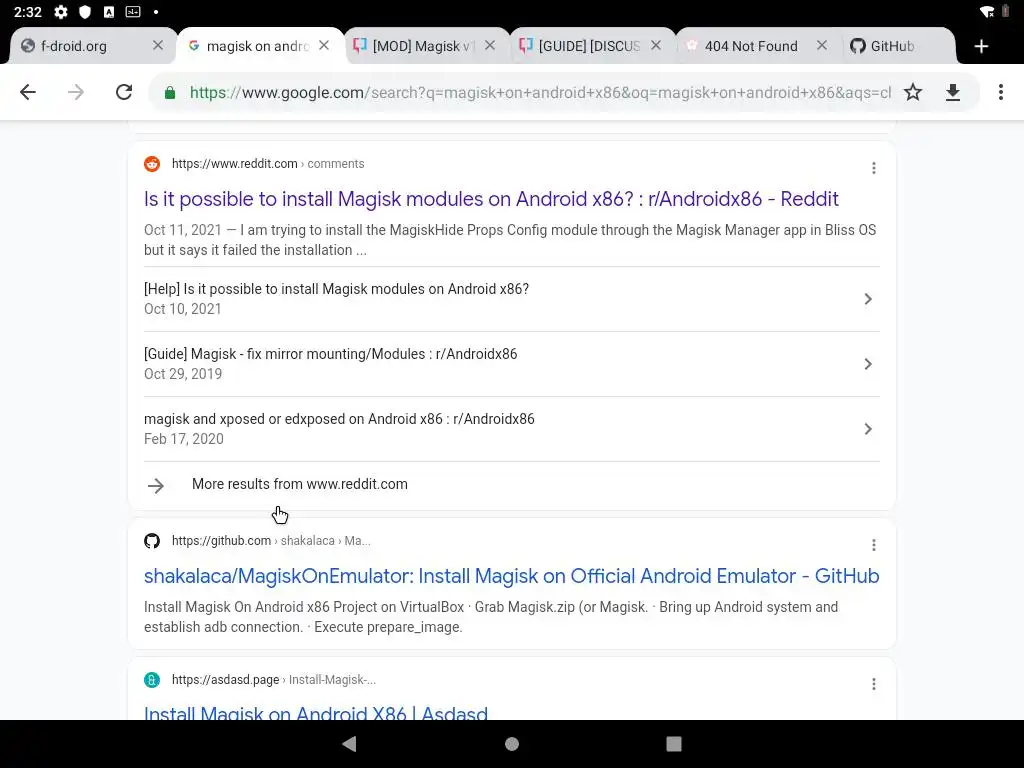Click the green padlock security icon
The width and height of the screenshot is (1024, 768).
[170, 93]
